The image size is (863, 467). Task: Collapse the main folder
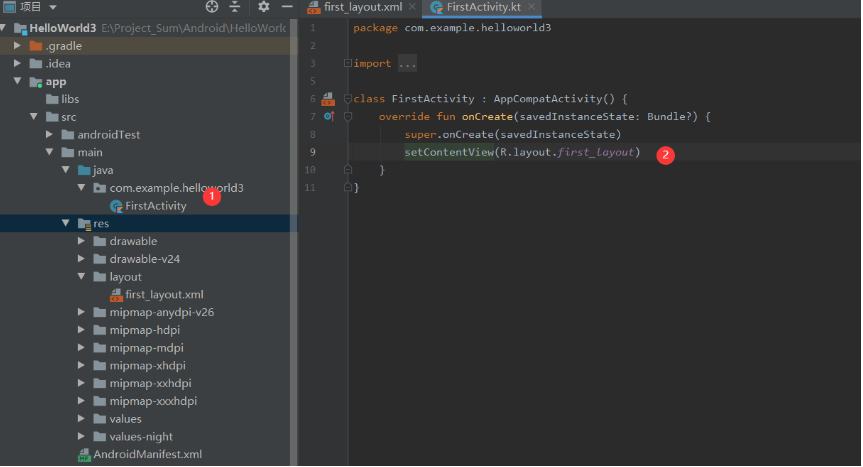pyautogui.click(x=50, y=152)
